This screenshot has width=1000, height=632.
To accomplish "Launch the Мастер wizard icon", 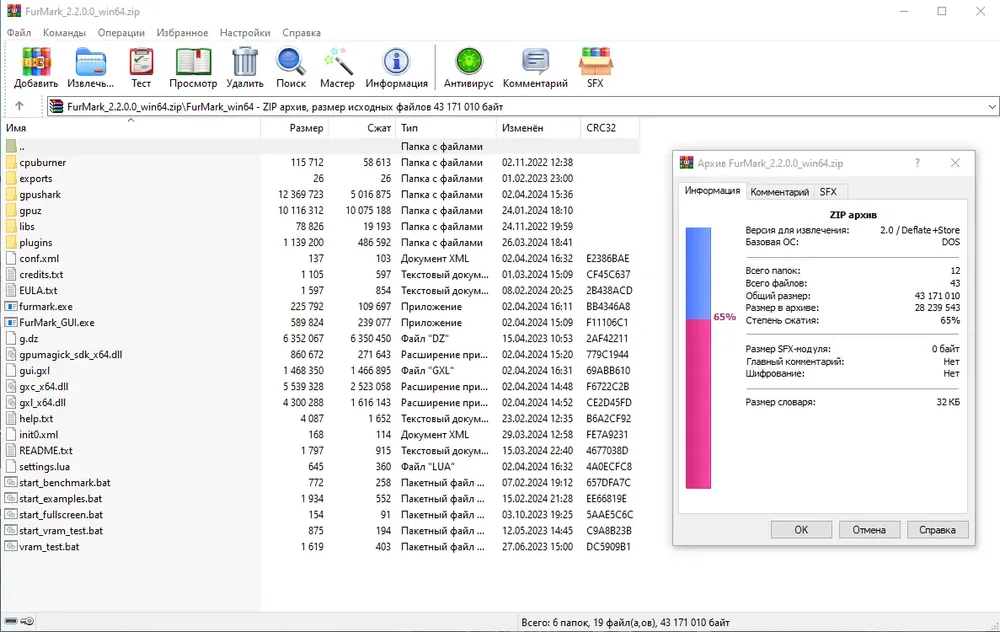I will click(x=337, y=62).
